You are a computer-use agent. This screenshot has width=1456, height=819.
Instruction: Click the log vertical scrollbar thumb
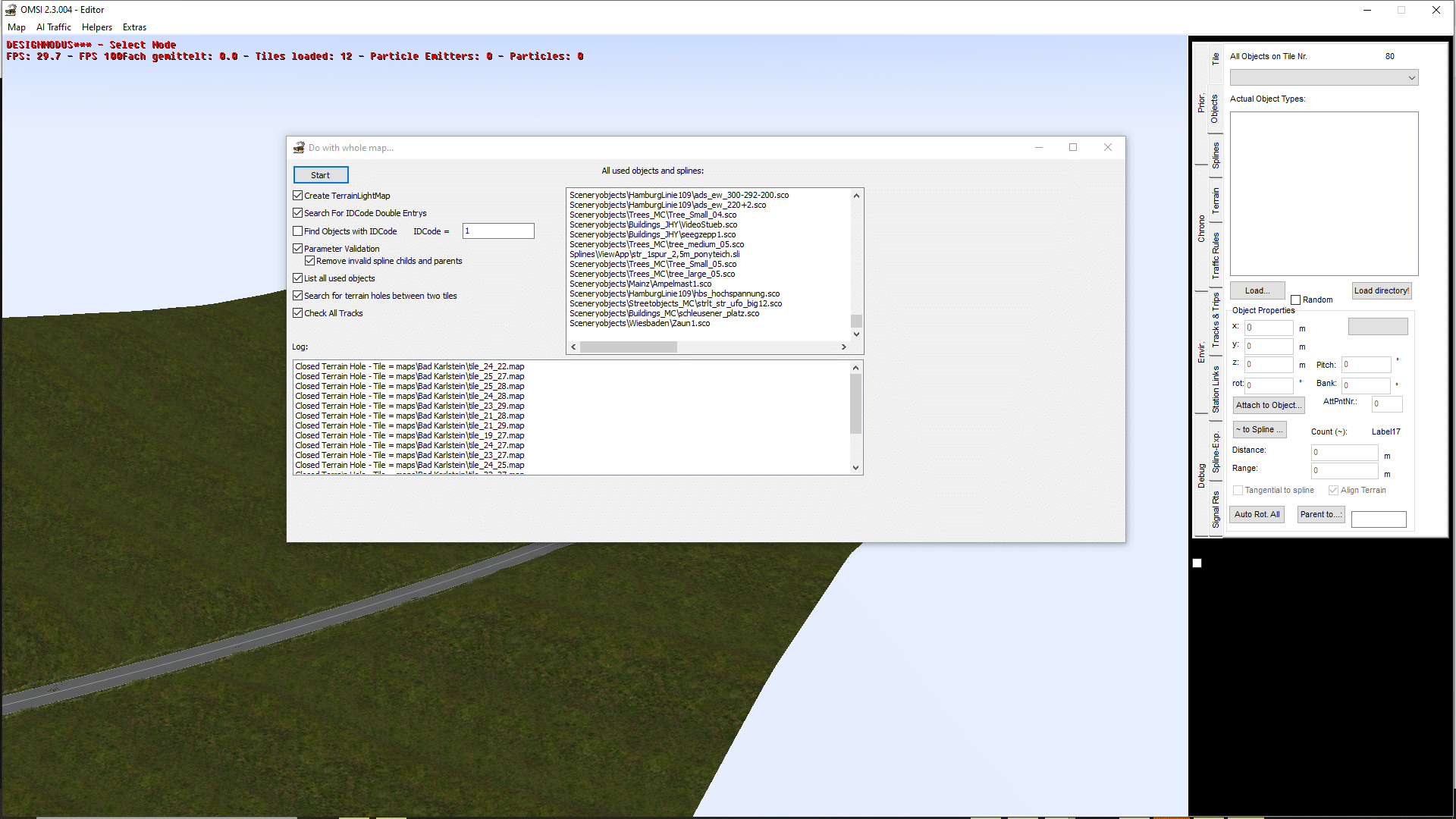coord(856,404)
